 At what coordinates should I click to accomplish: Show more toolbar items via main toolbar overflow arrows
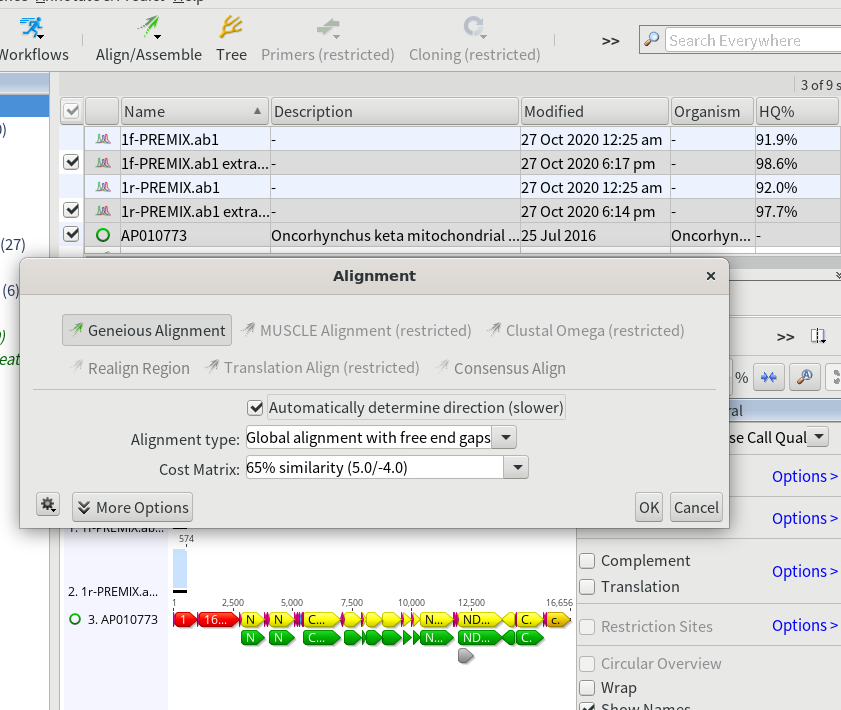tap(610, 41)
